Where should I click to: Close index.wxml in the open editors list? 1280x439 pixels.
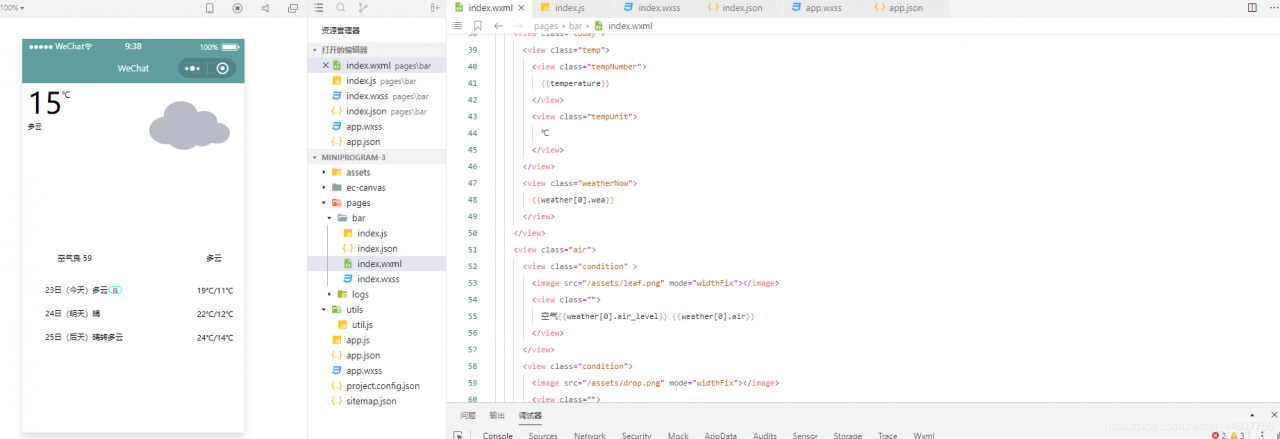(325, 65)
